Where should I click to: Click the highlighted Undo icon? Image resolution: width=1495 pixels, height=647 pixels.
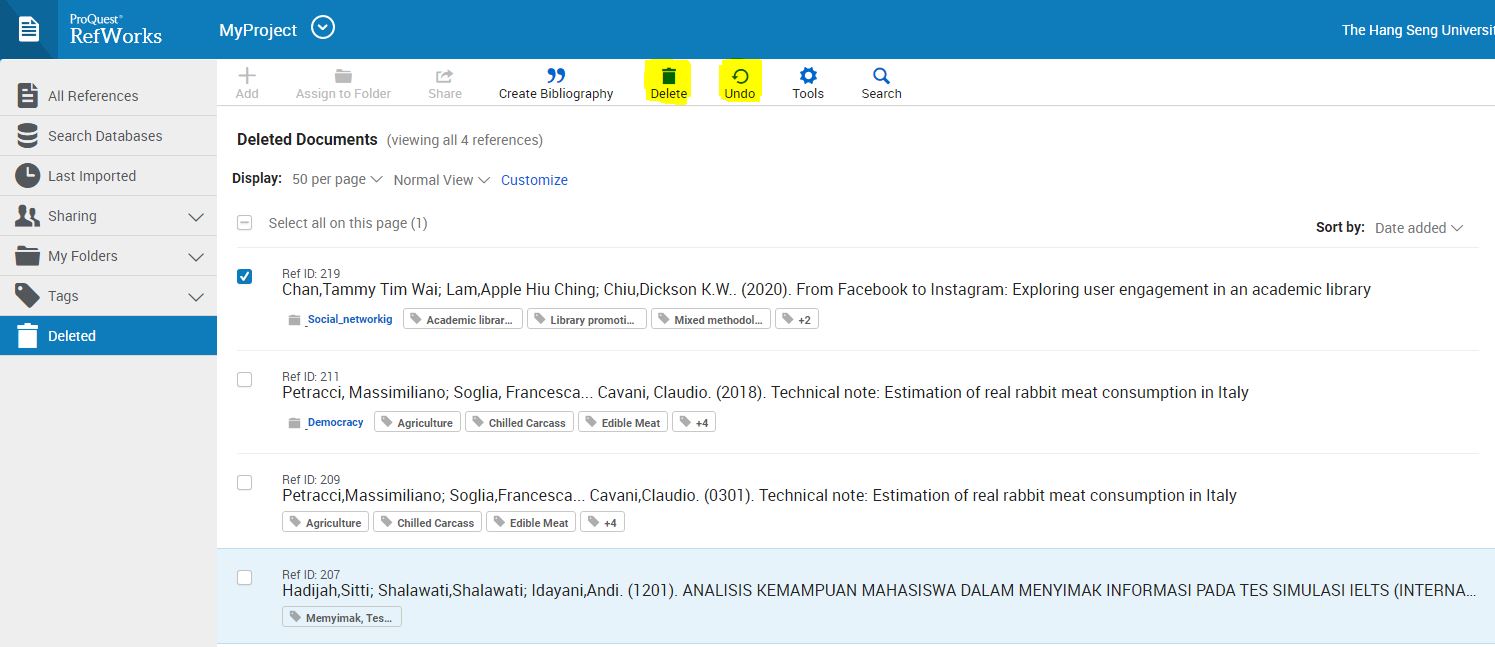pyautogui.click(x=740, y=75)
